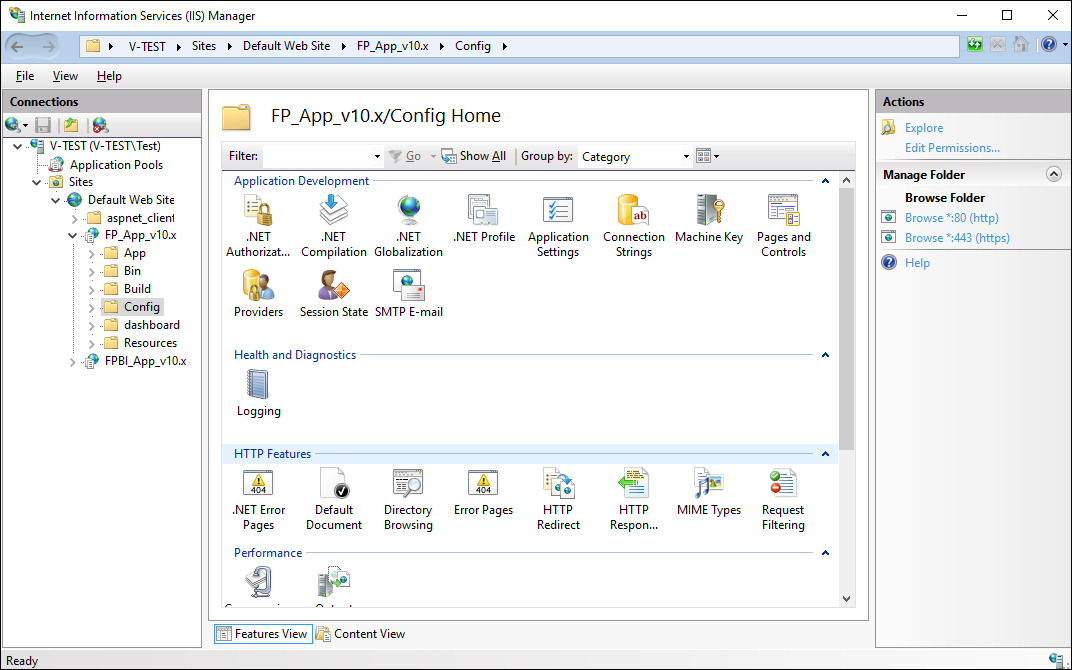This screenshot has width=1072, height=670.
Task: Open the .NET Profile feature
Action: pos(483,219)
